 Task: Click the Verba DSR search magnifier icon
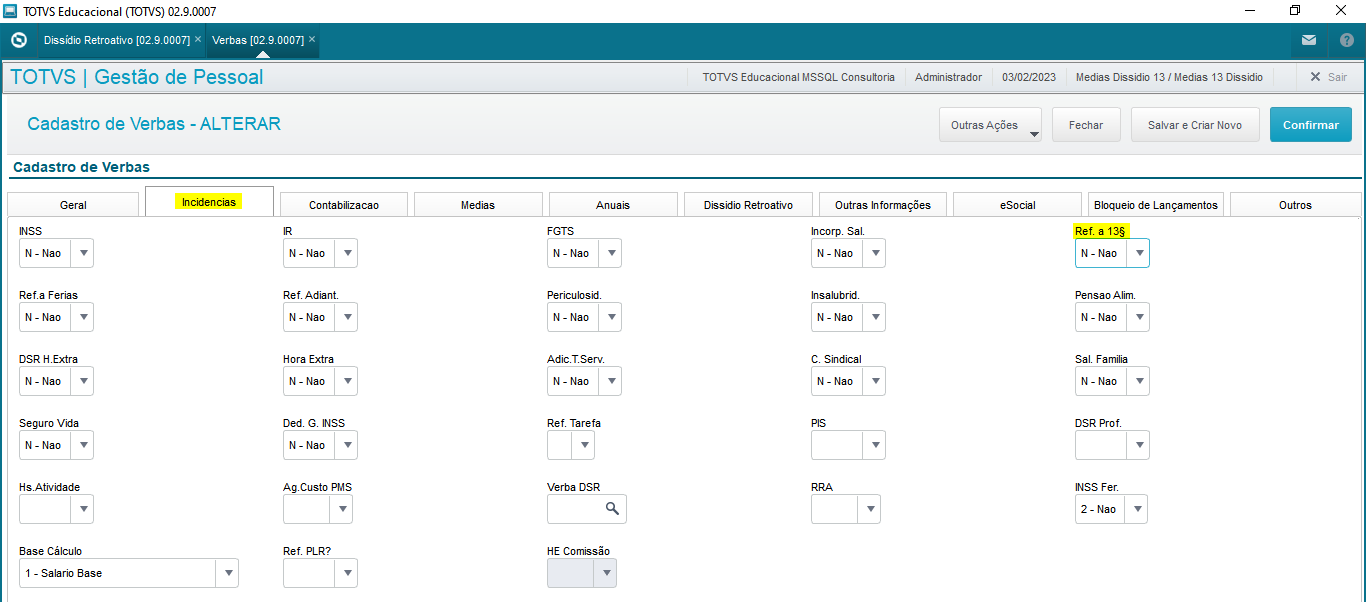pos(612,509)
